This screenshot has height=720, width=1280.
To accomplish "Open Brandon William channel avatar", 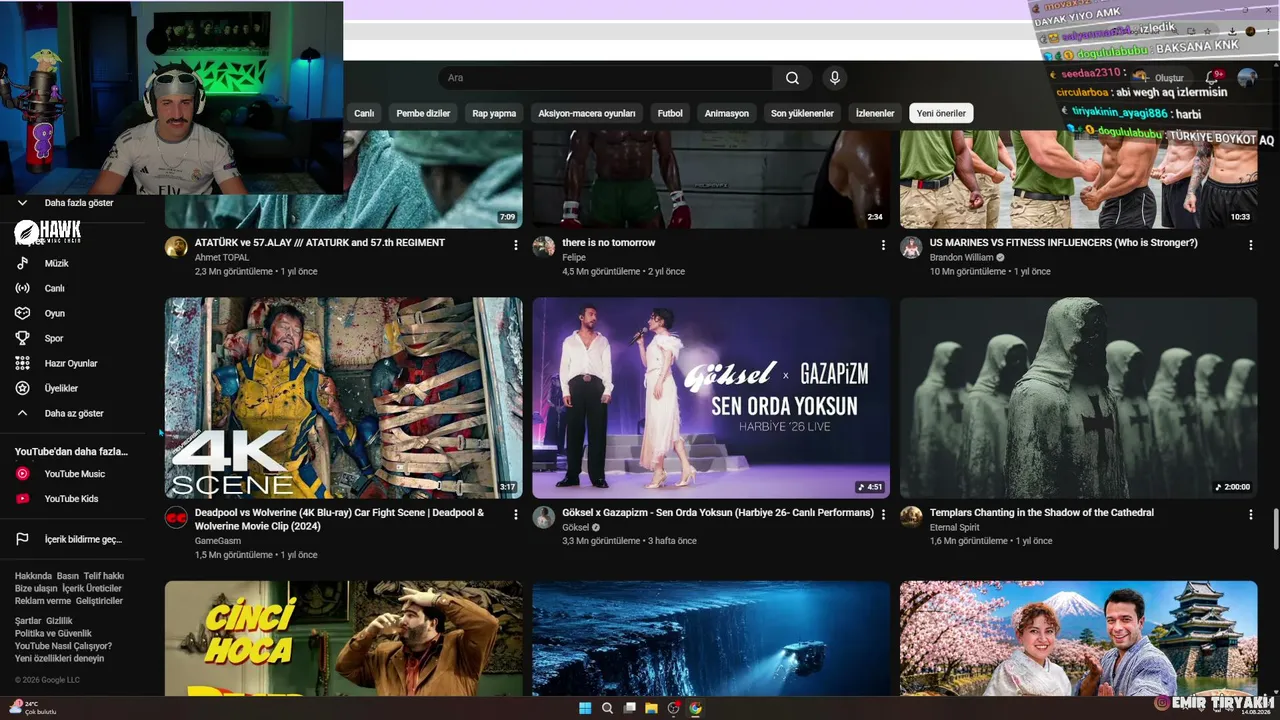I will tap(911, 247).
